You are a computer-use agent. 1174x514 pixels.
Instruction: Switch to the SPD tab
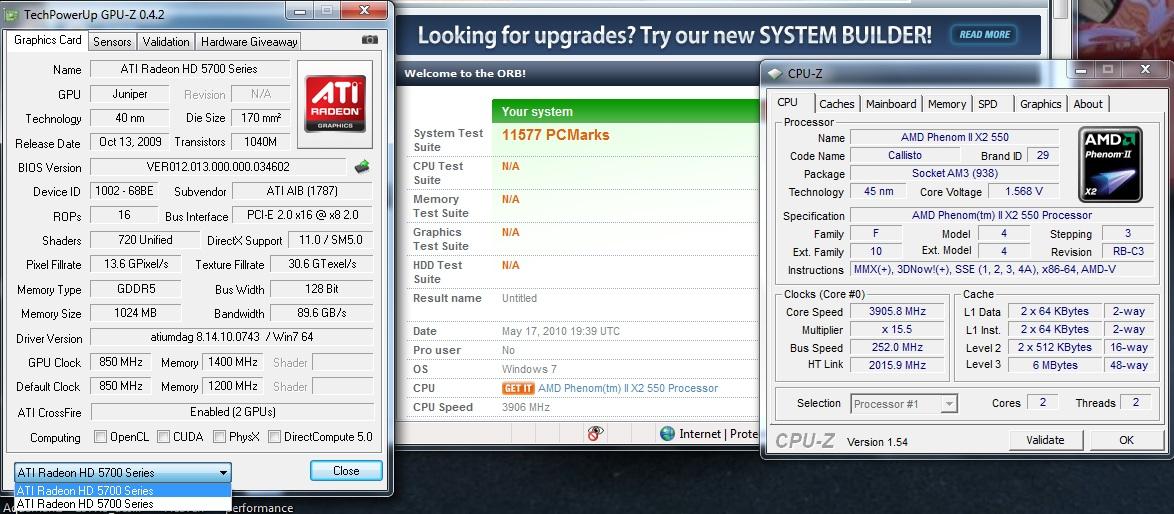[988, 104]
